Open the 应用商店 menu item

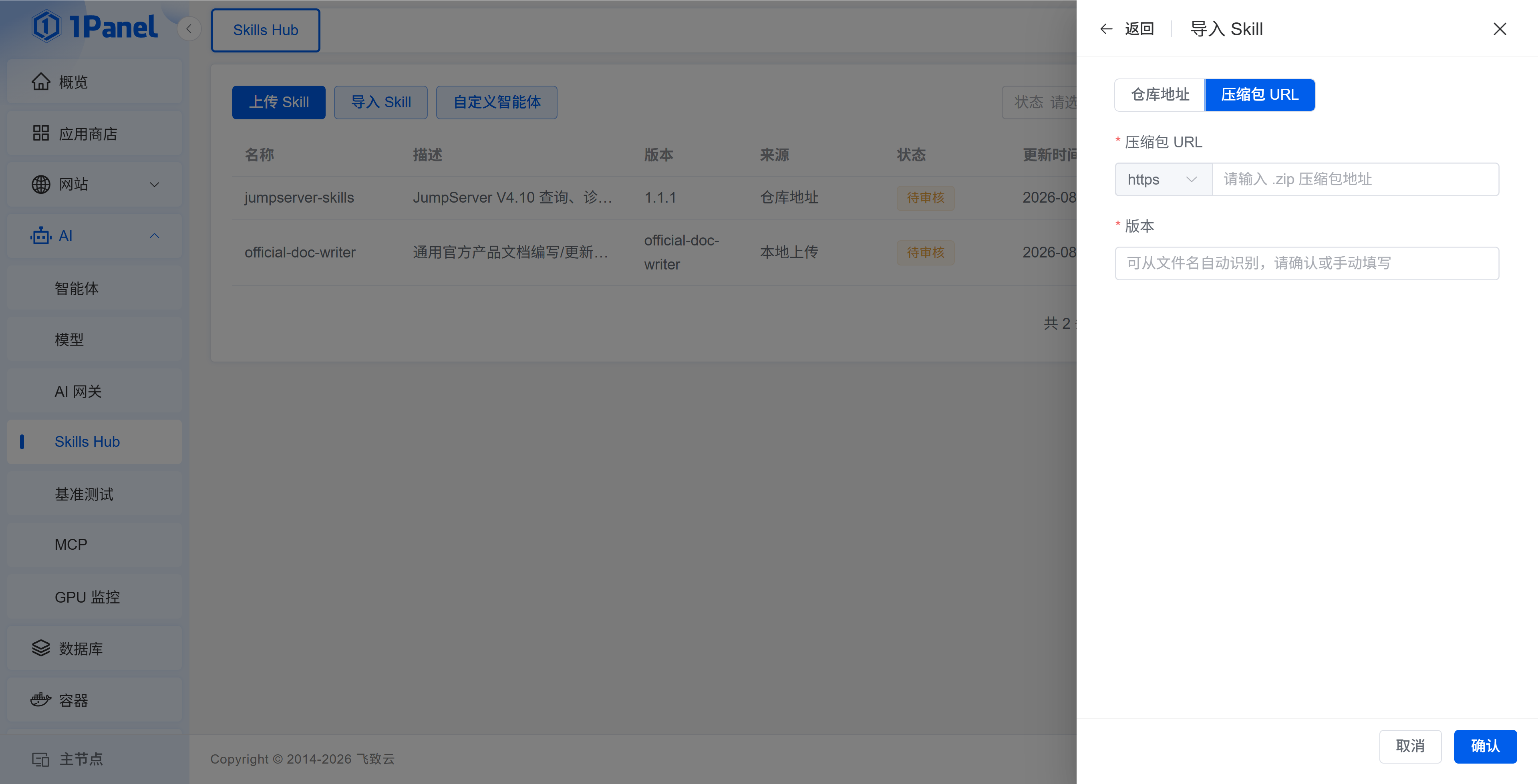coord(95,133)
